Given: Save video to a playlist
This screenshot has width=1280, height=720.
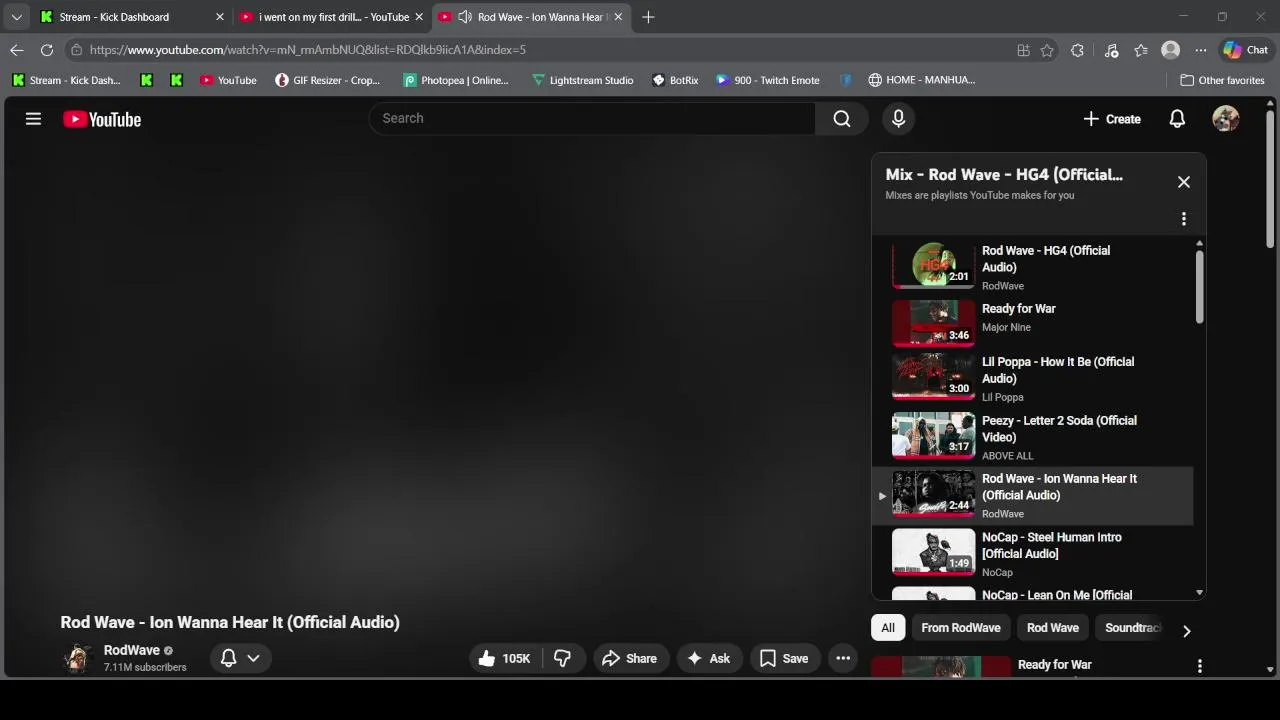Looking at the screenshot, I should click(x=784, y=658).
